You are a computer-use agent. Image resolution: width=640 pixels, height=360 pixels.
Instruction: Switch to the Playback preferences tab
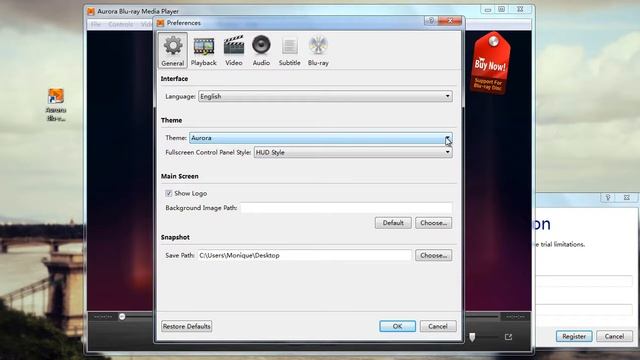tap(204, 51)
